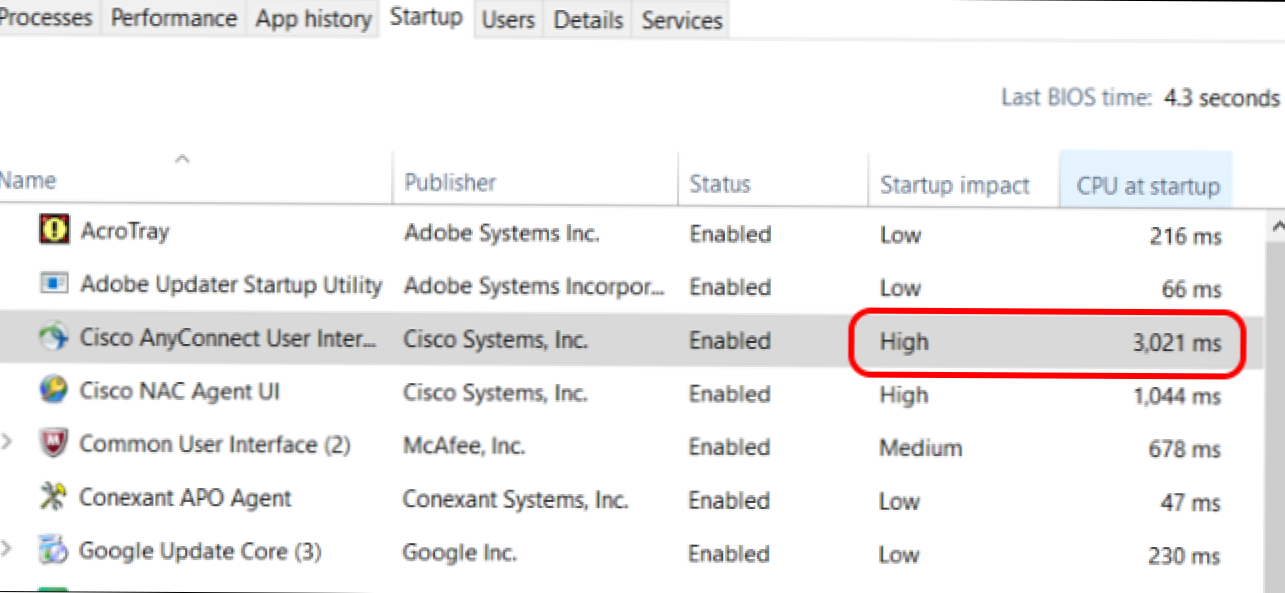Switch to the Processes tab
1285x593 pixels.
46,19
